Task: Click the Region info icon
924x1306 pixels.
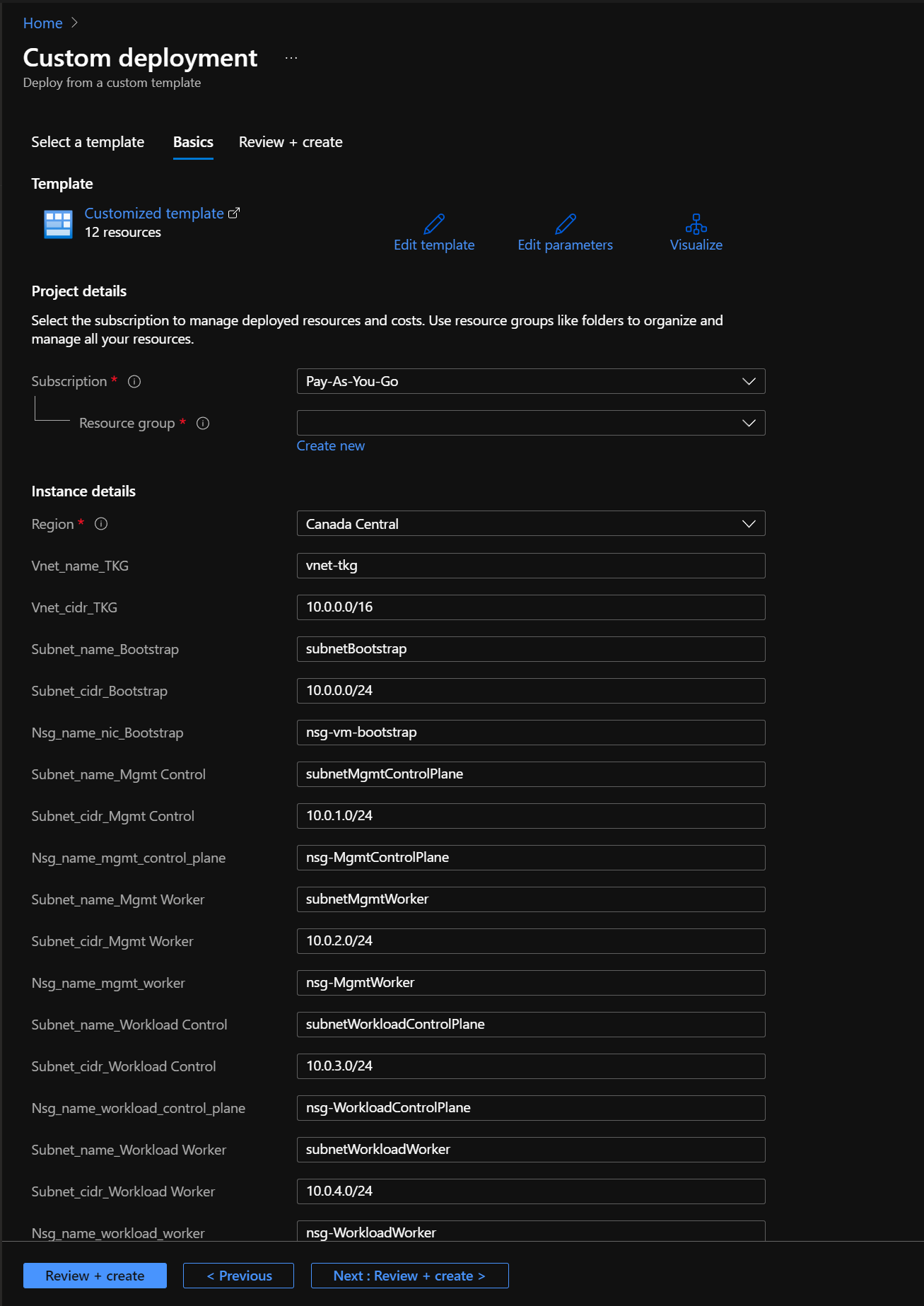Action: coord(101,524)
